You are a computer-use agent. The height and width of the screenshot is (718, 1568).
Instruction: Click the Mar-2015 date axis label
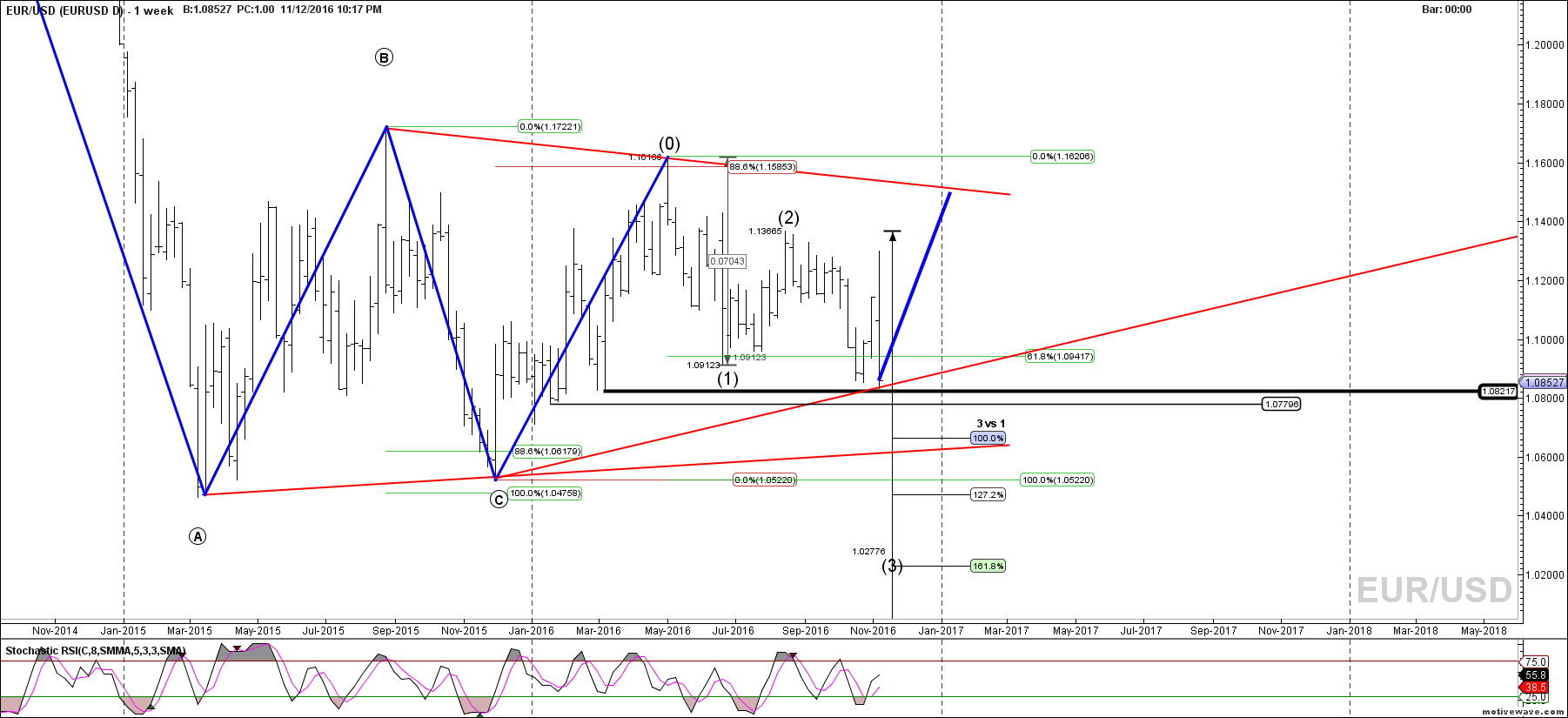[x=190, y=631]
